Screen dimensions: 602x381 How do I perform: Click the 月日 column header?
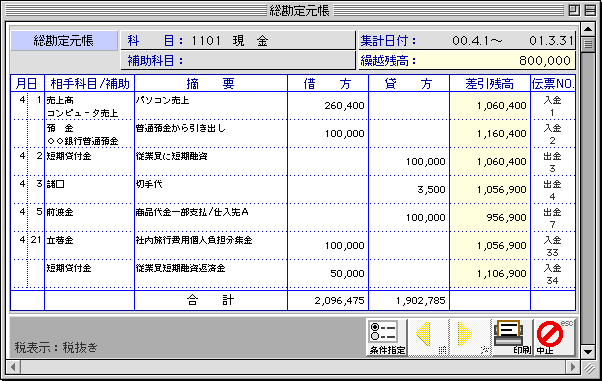27,83
